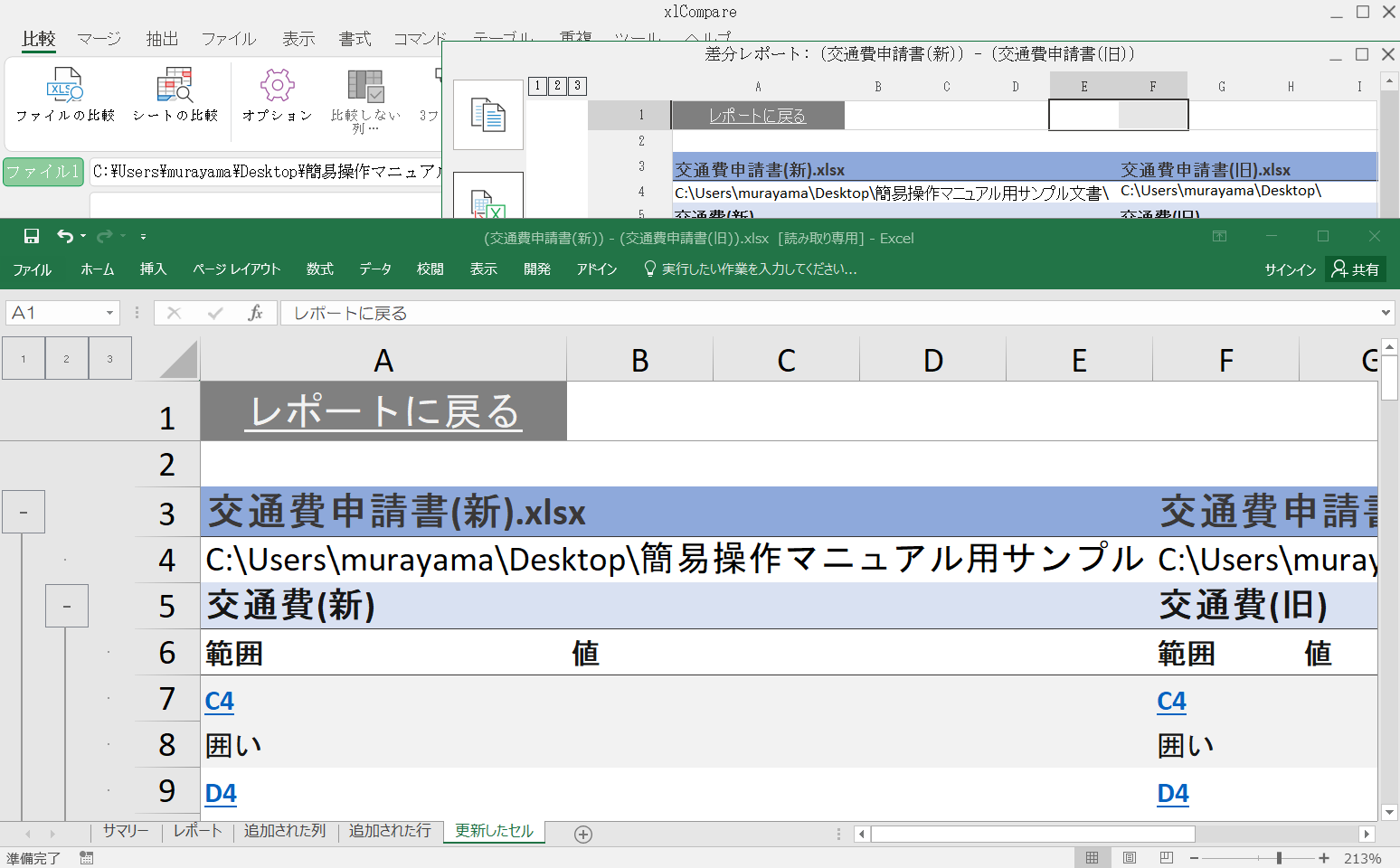Image resolution: width=1400 pixels, height=868 pixels.
Task: Click the new sheet plus icon
Action: [583, 835]
